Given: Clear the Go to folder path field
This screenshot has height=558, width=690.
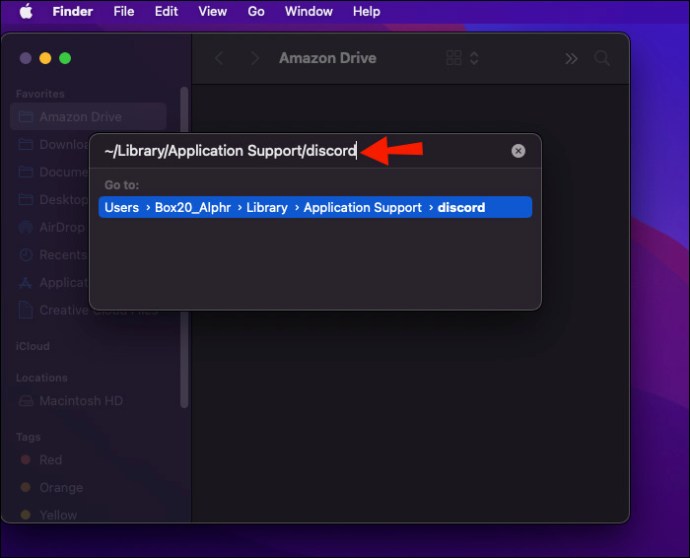Looking at the screenshot, I should point(518,151).
